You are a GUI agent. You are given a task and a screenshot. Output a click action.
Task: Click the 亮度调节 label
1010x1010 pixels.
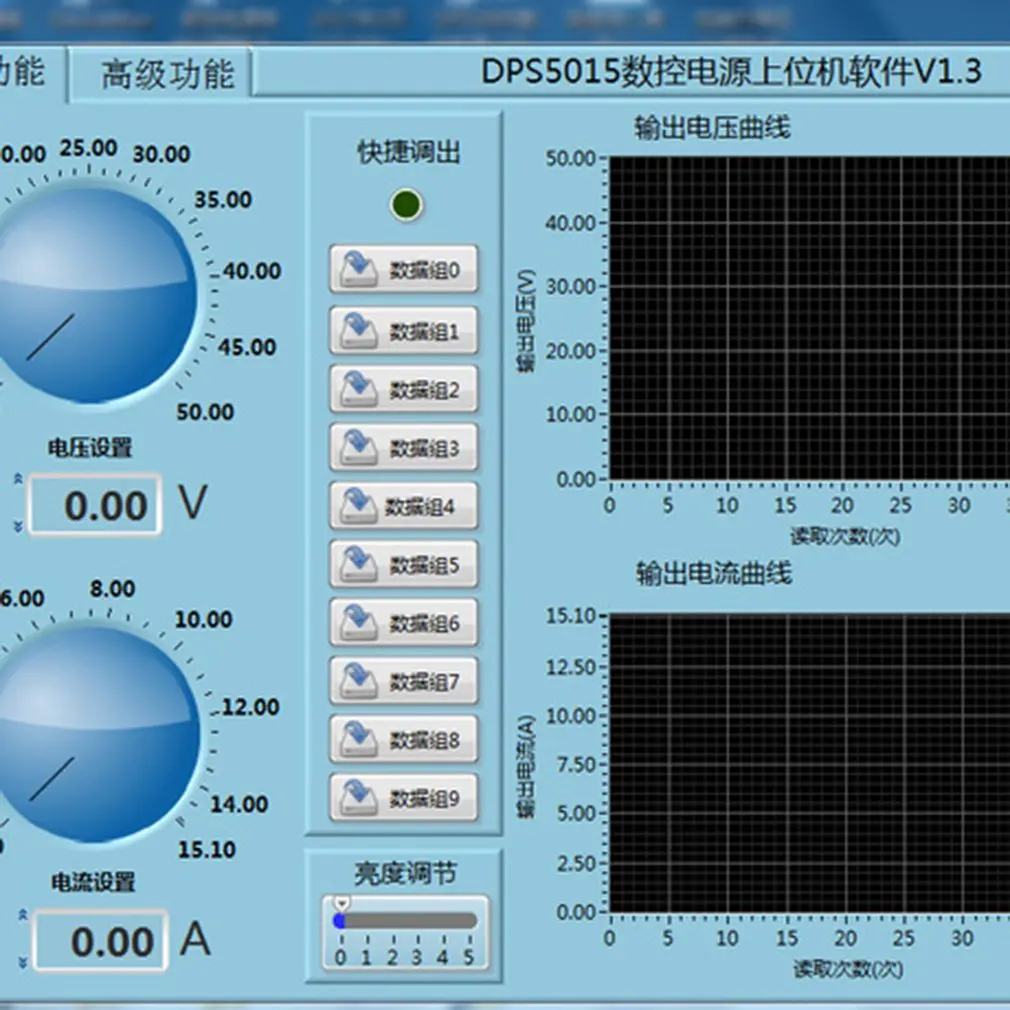click(x=405, y=874)
